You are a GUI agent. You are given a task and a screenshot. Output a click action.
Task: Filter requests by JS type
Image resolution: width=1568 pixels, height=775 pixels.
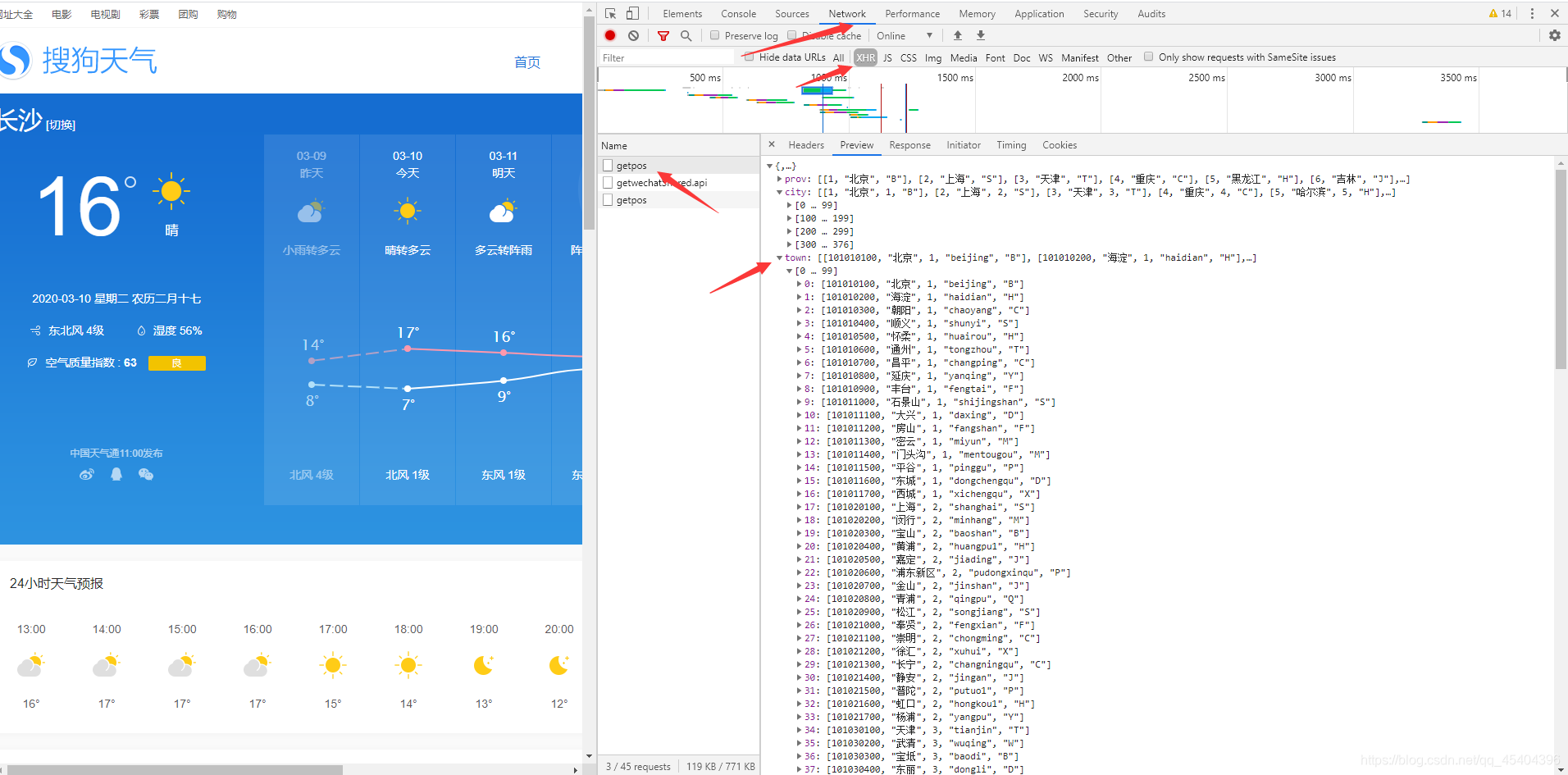pyautogui.click(x=887, y=57)
